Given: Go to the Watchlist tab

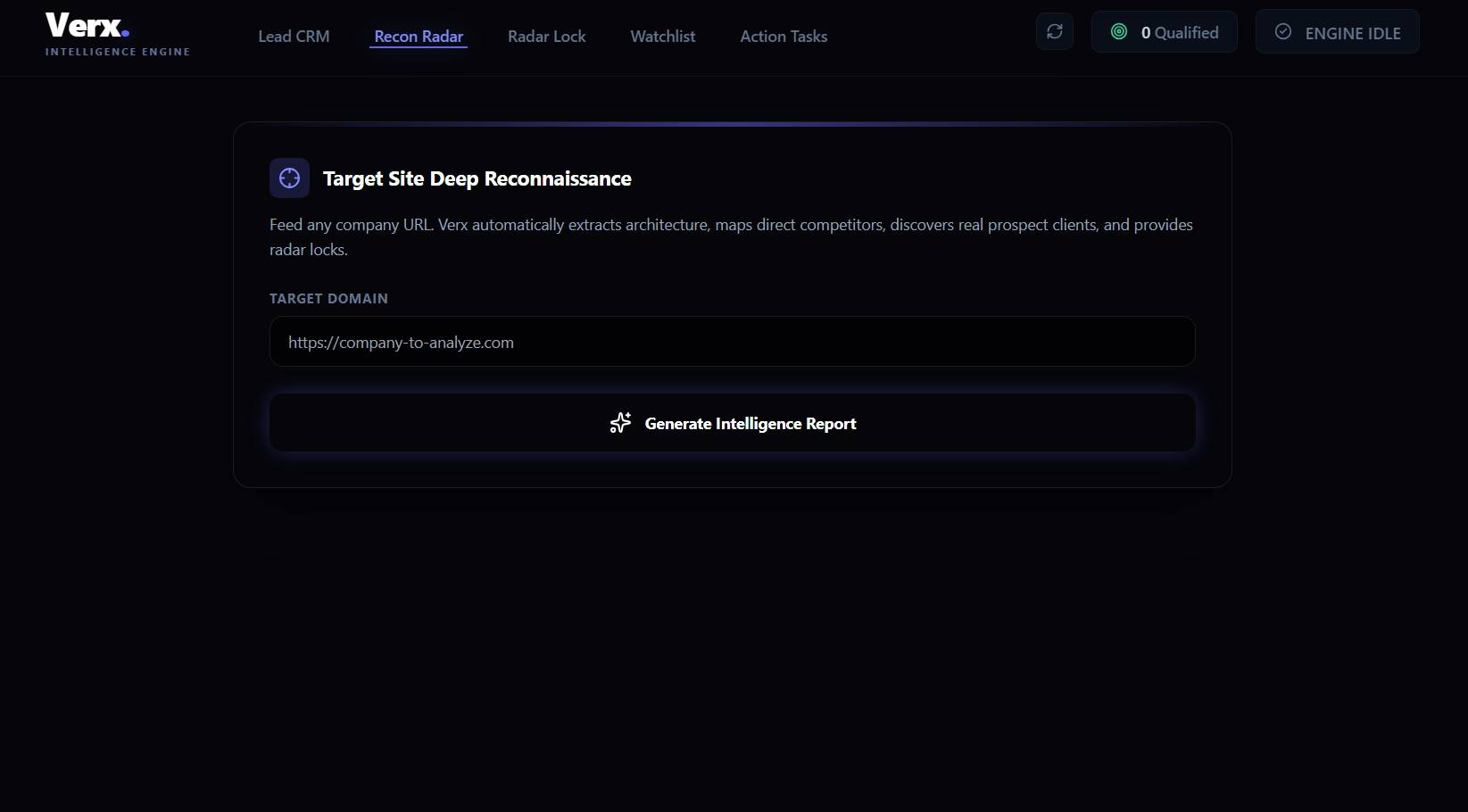Looking at the screenshot, I should point(662,37).
